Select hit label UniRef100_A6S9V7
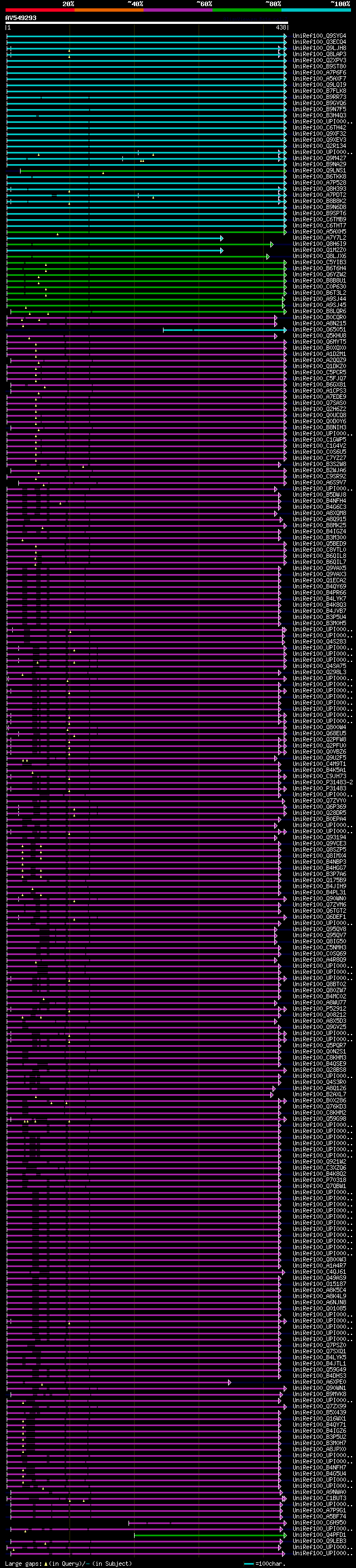This screenshot has height=1568, width=356. pyautogui.click(x=319, y=483)
